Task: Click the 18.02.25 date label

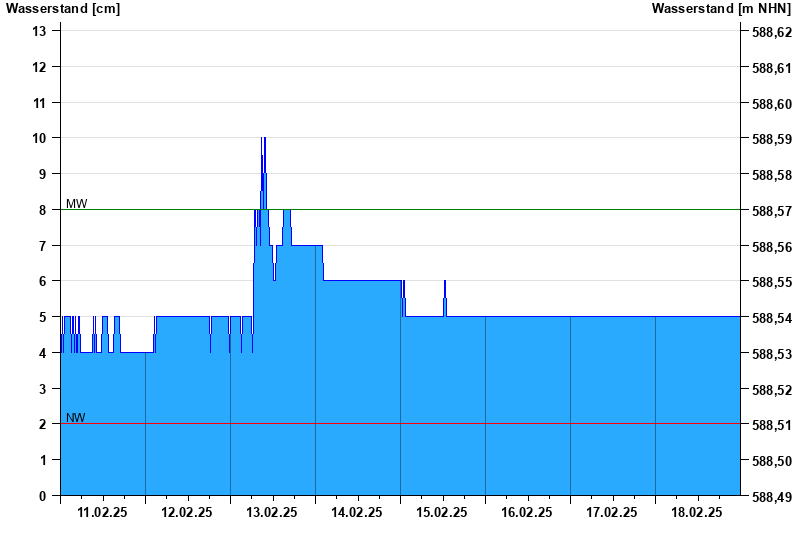Action: pyautogui.click(x=696, y=512)
